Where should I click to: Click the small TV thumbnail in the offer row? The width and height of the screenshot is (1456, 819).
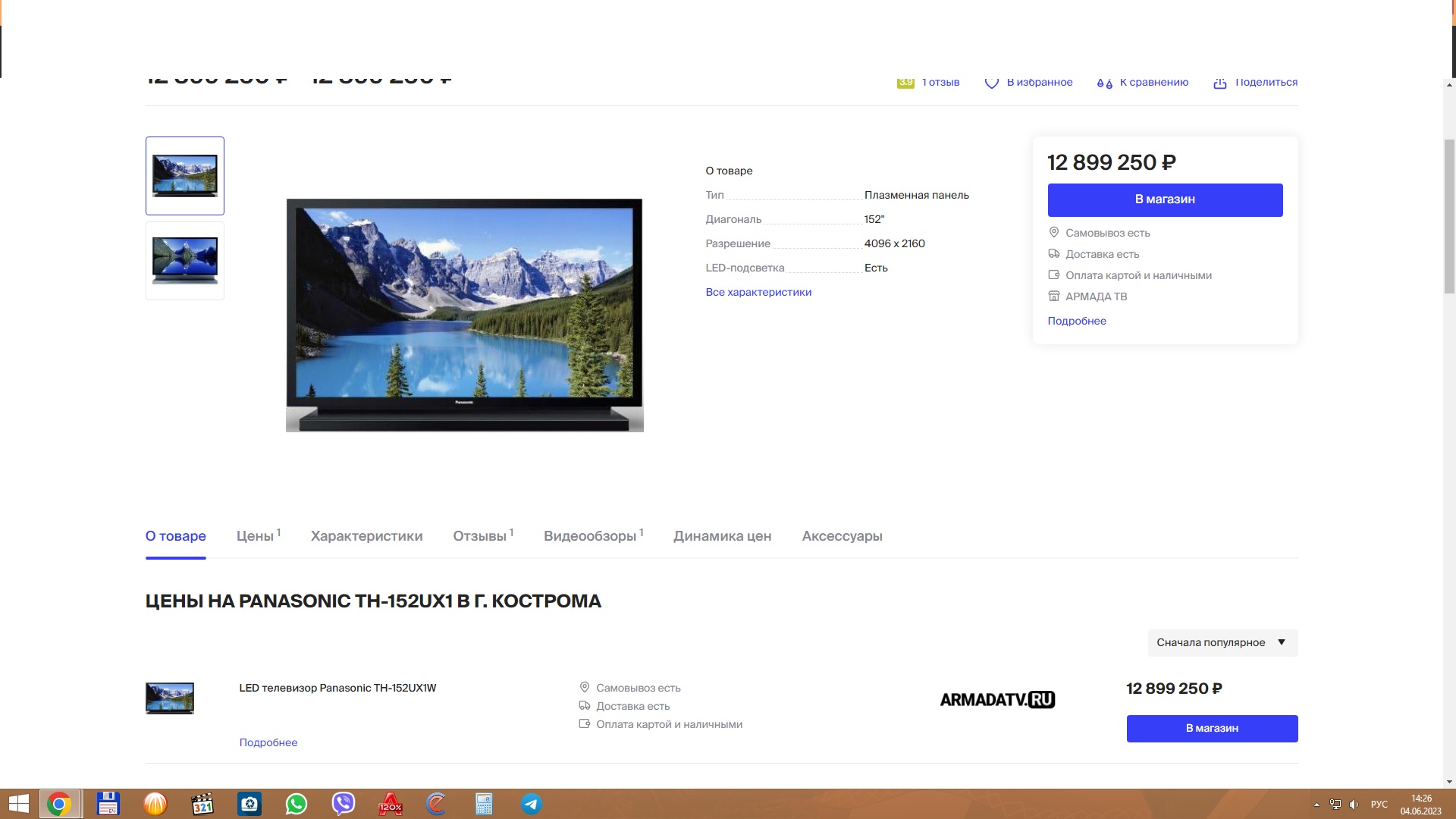pyautogui.click(x=170, y=698)
